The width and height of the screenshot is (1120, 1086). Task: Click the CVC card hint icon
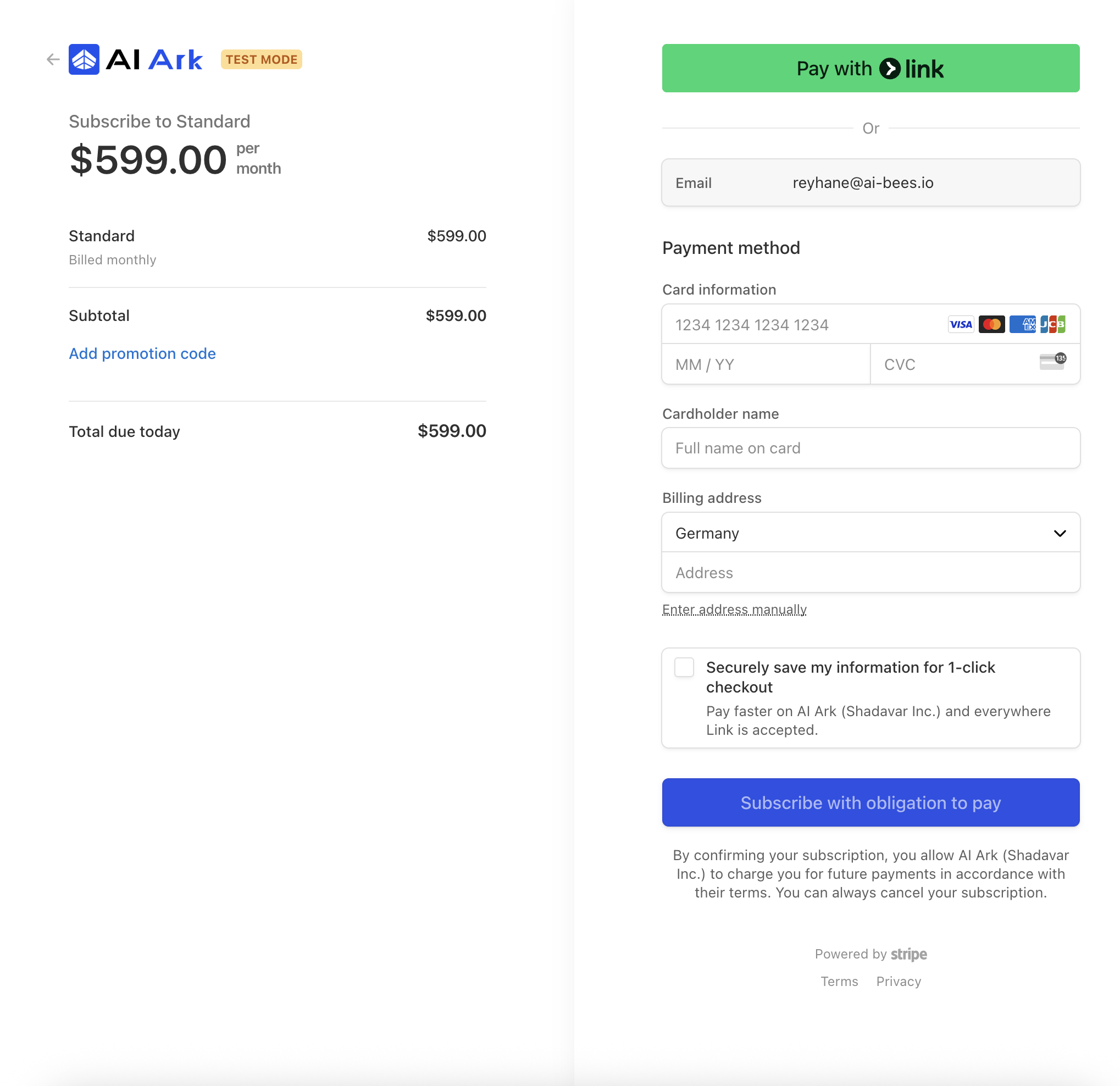[x=1052, y=362]
